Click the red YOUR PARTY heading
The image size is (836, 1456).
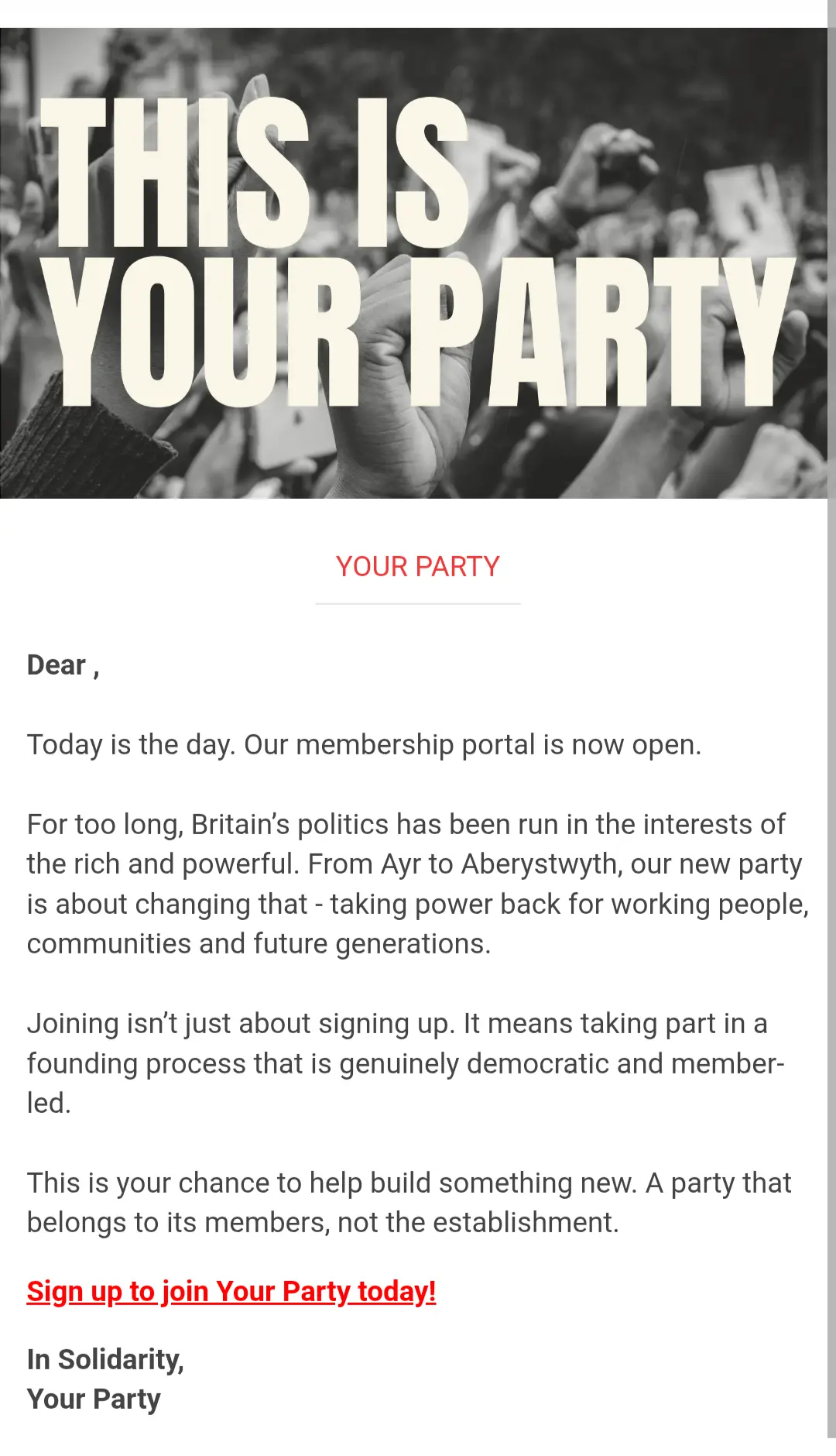417,566
